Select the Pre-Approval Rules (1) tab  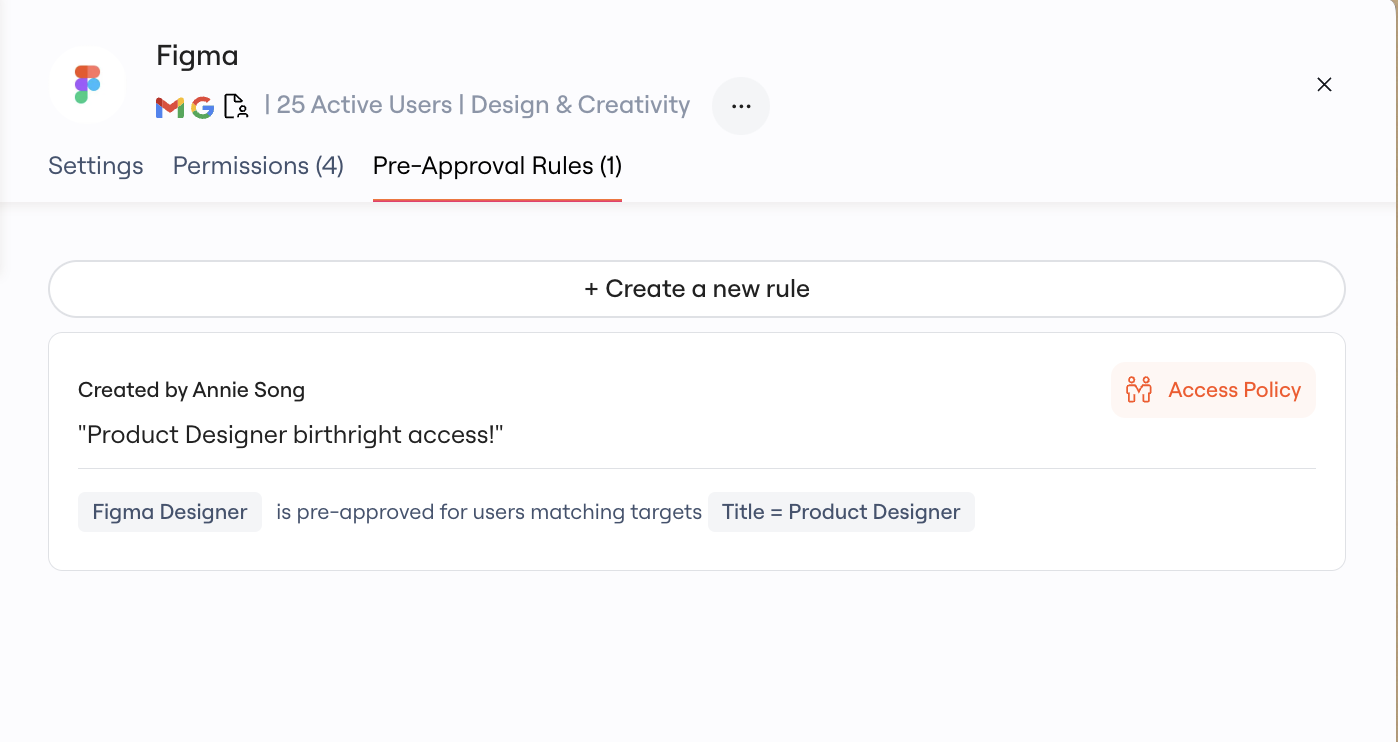pyautogui.click(x=497, y=166)
